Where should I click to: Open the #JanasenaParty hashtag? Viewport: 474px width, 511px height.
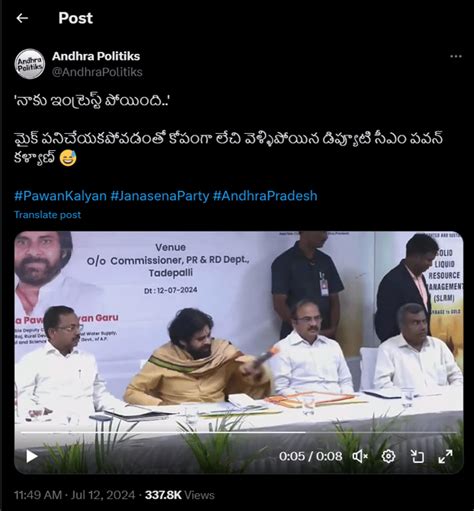coord(160,196)
